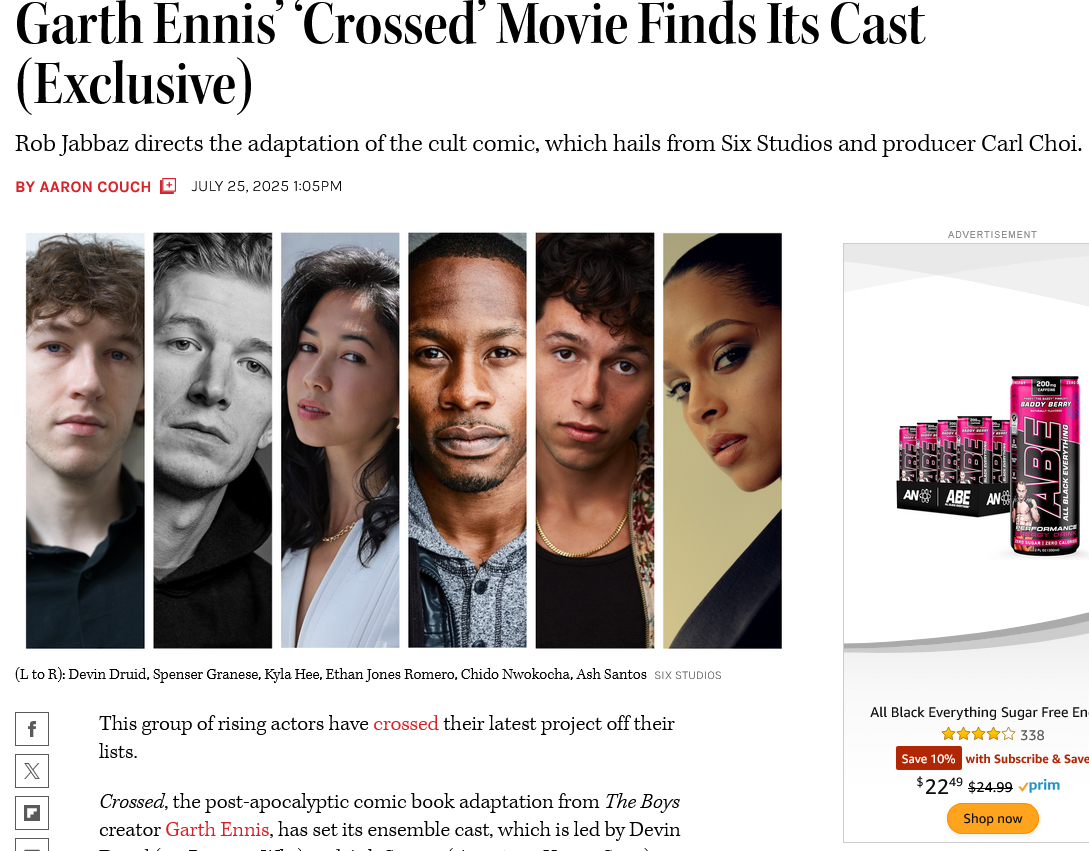
Task: Click the plus icon beside the author name
Action: coord(168,186)
